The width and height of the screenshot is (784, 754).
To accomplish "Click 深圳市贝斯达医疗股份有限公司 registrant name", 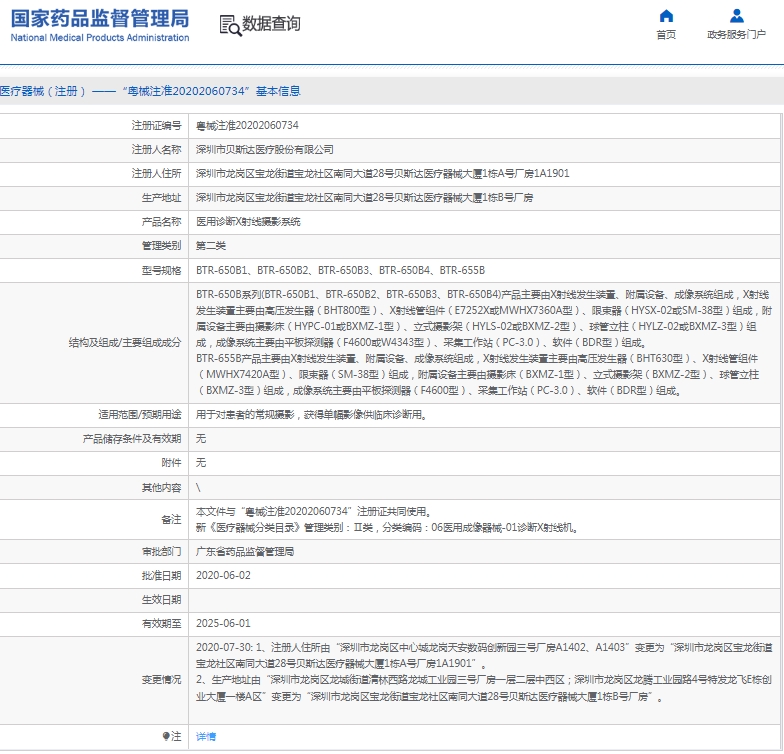I will [x=264, y=150].
